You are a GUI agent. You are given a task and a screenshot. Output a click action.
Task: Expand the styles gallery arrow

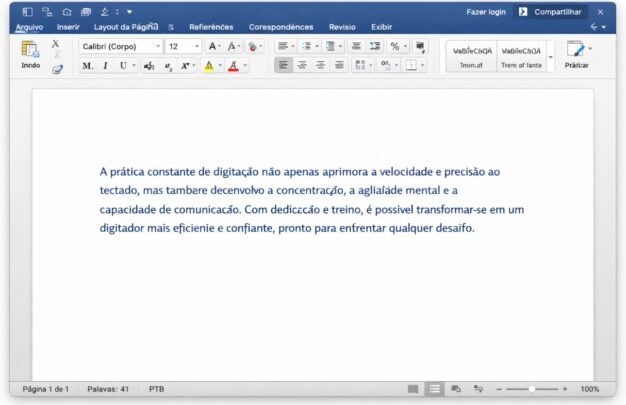(x=550, y=57)
